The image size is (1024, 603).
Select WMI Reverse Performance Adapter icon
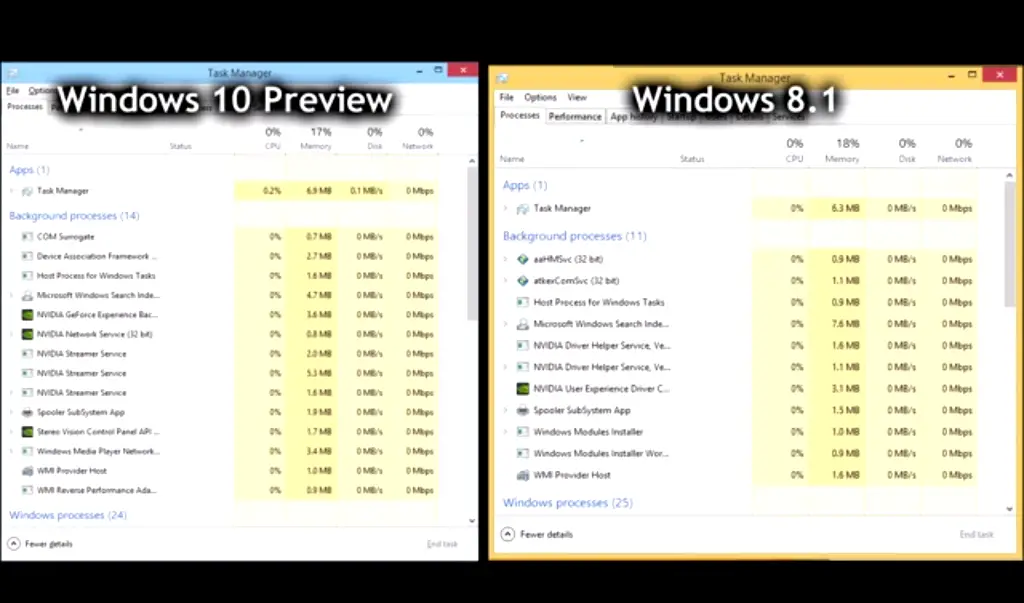click(x=27, y=491)
